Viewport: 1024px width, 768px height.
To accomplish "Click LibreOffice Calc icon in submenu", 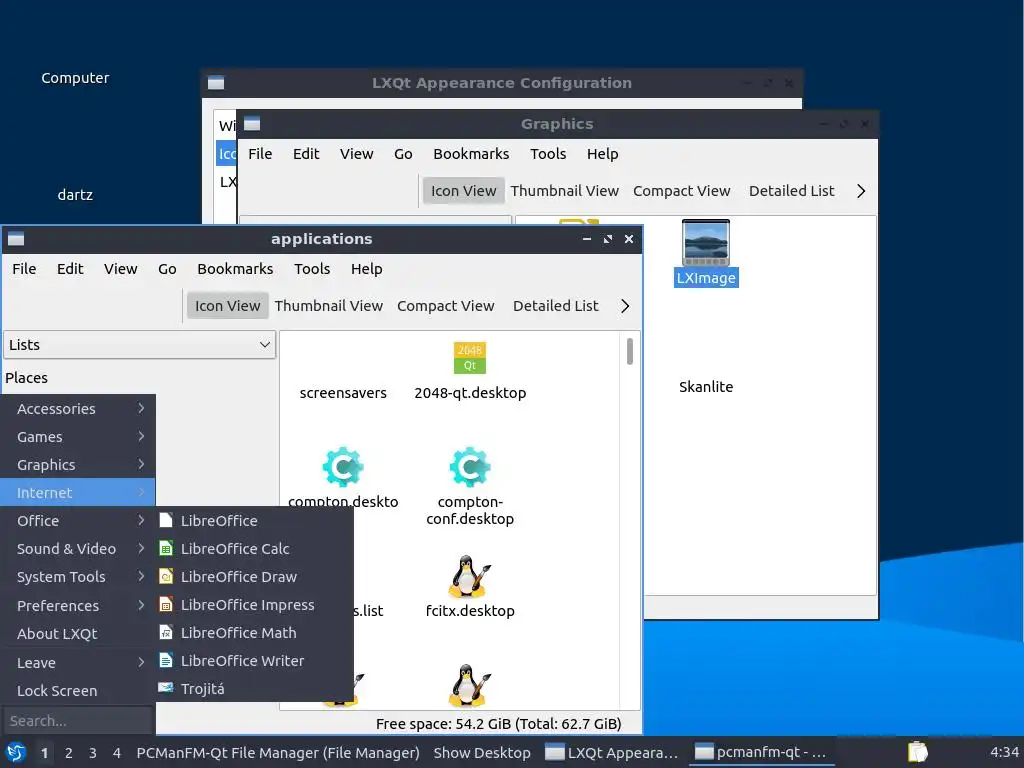I will coord(166,549).
